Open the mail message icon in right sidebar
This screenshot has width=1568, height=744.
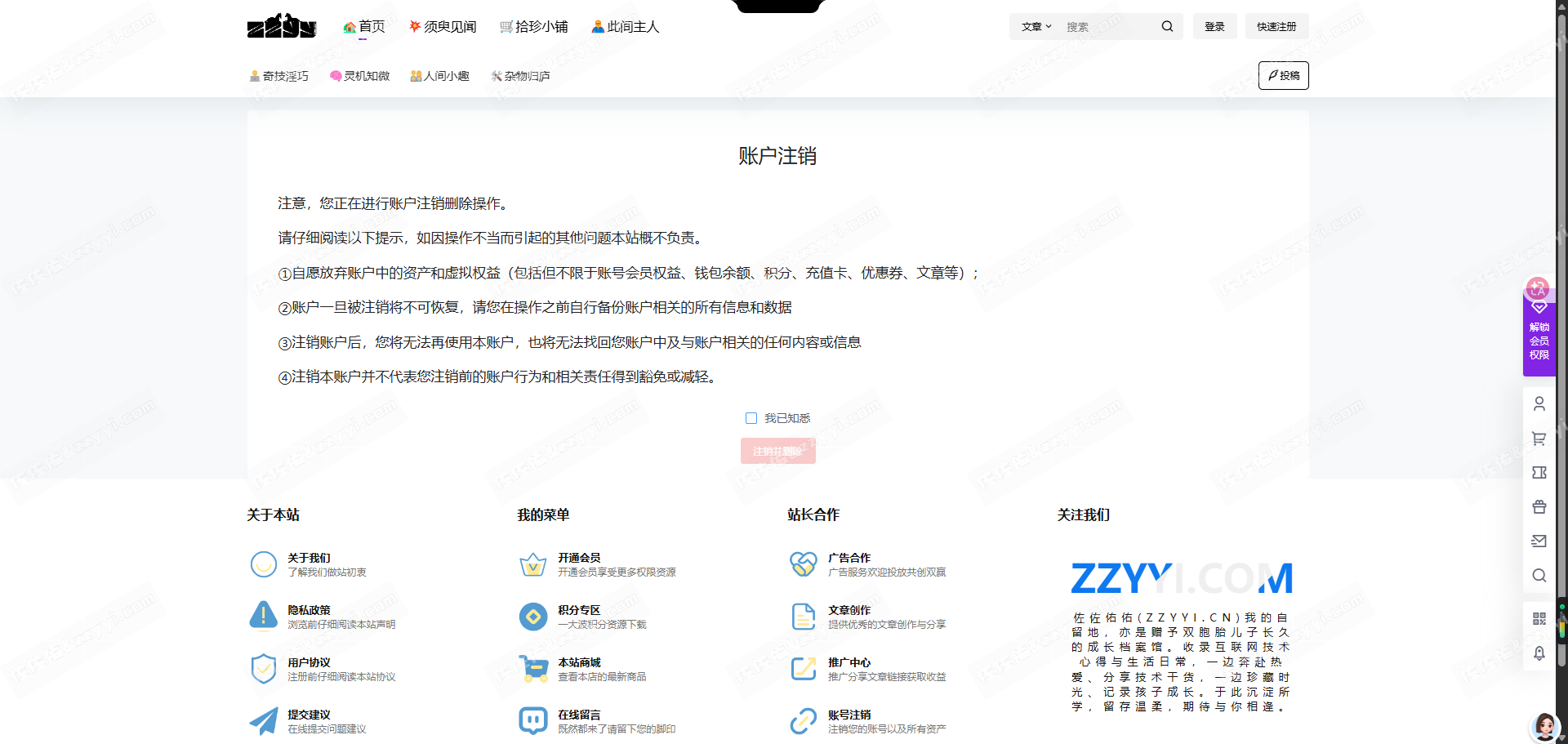1539,541
